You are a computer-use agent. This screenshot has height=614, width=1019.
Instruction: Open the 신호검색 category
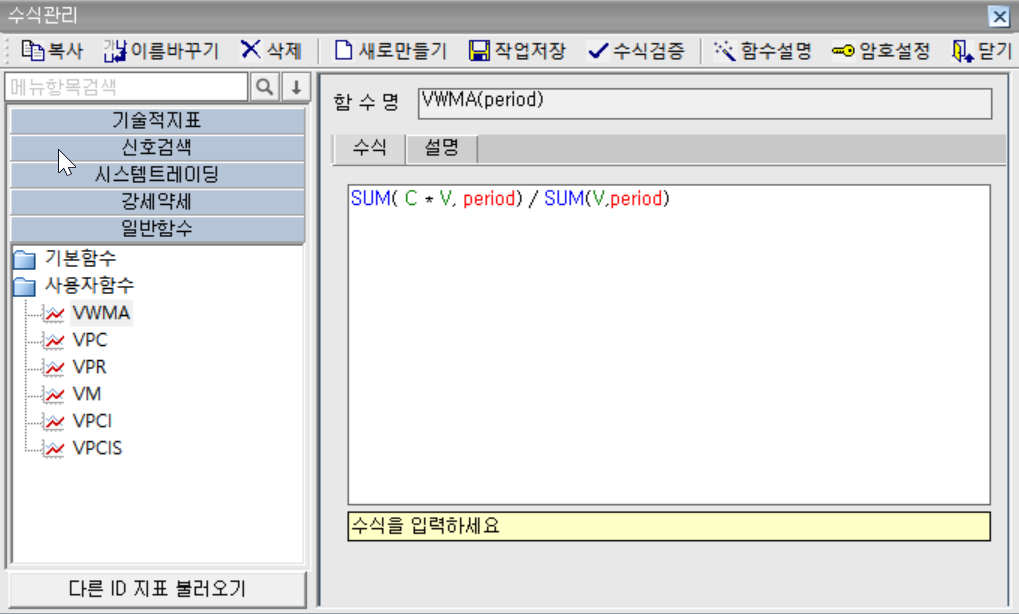click(x=157, y=148)
